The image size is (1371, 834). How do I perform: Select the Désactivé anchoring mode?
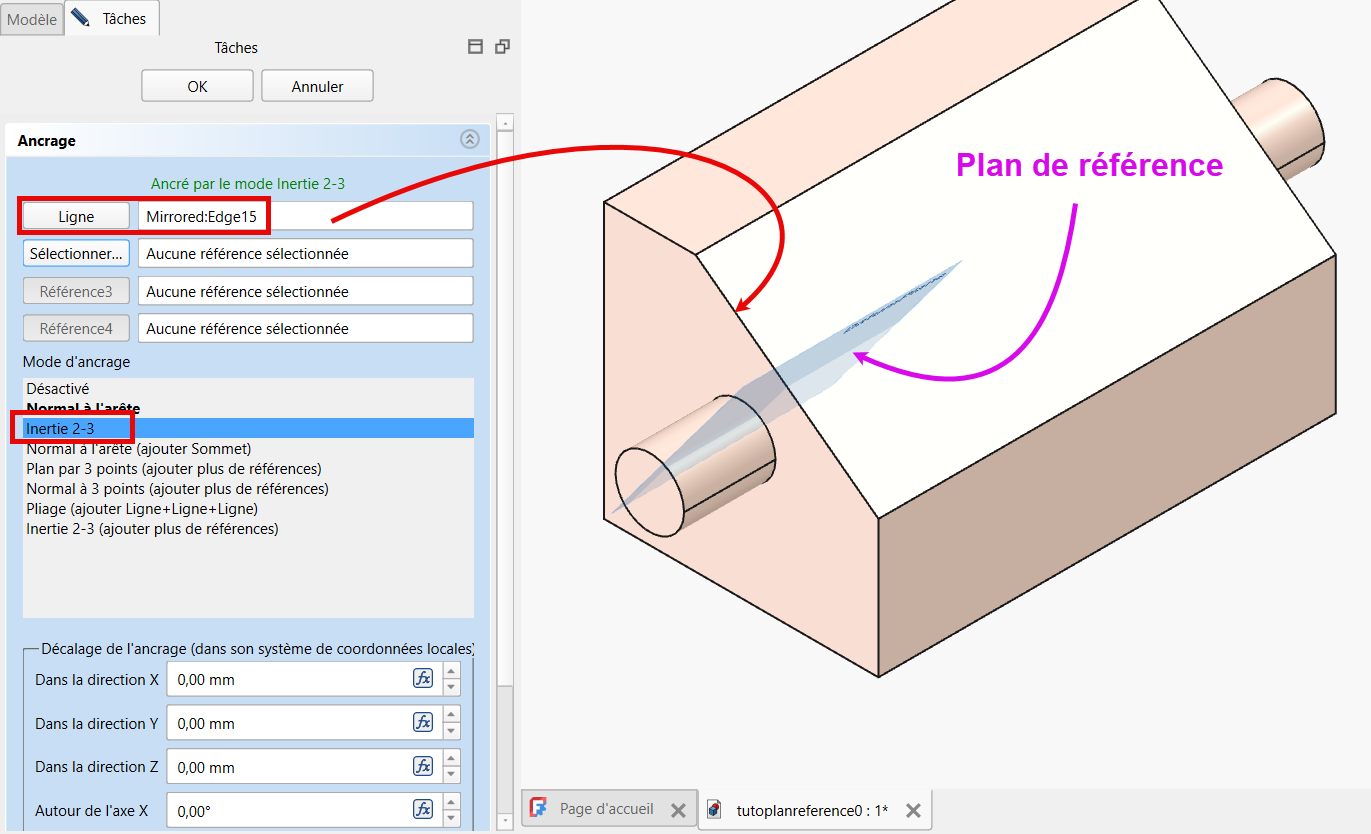coord(58,388)
